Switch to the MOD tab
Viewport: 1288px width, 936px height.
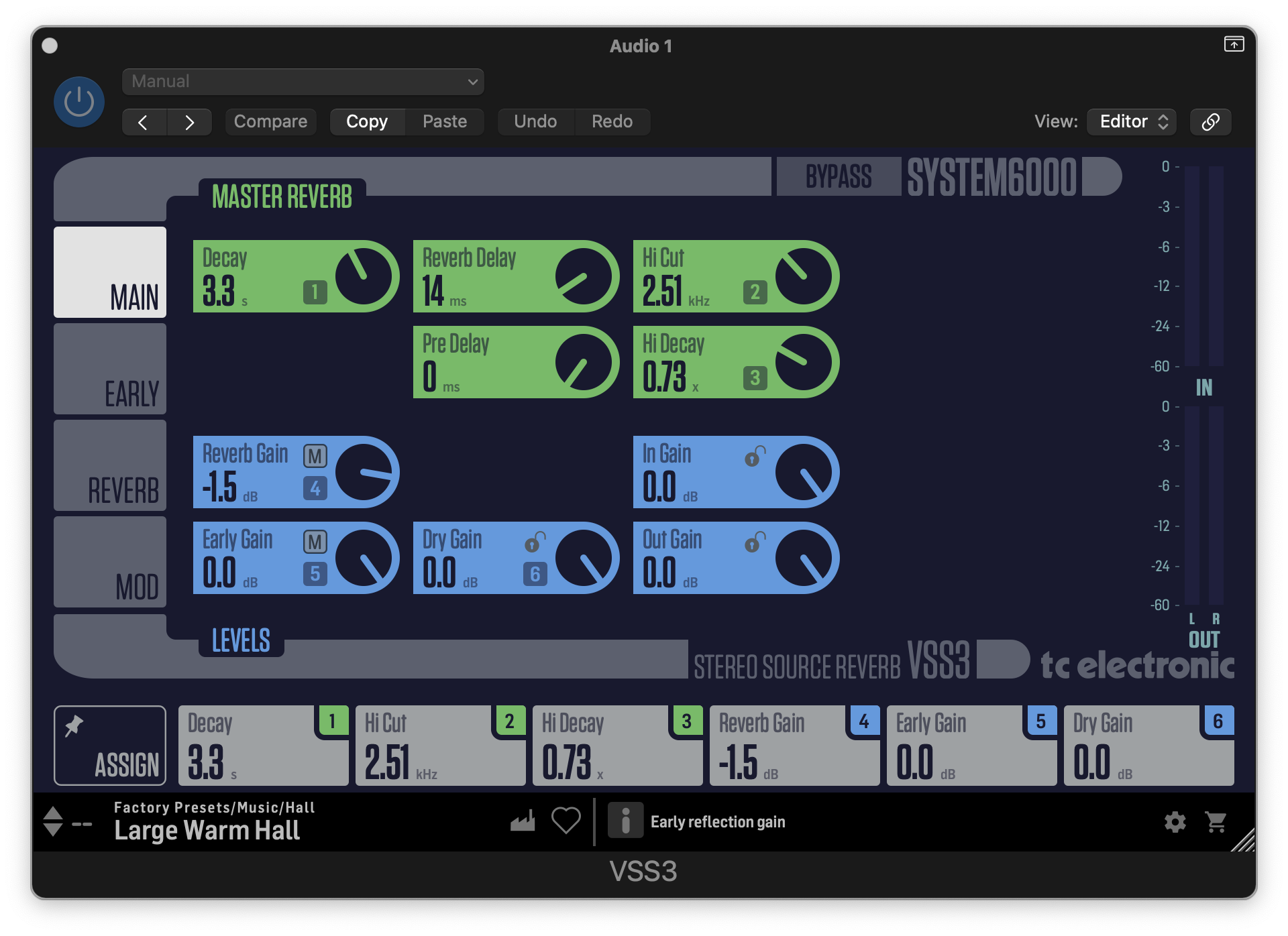[109, 562]
